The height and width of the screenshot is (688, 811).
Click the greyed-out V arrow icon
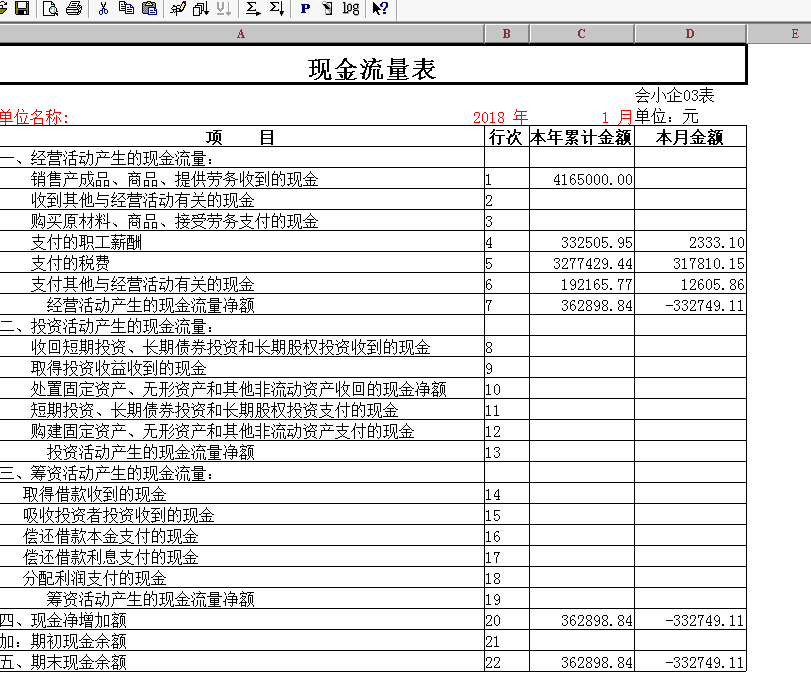pos(224,8)
